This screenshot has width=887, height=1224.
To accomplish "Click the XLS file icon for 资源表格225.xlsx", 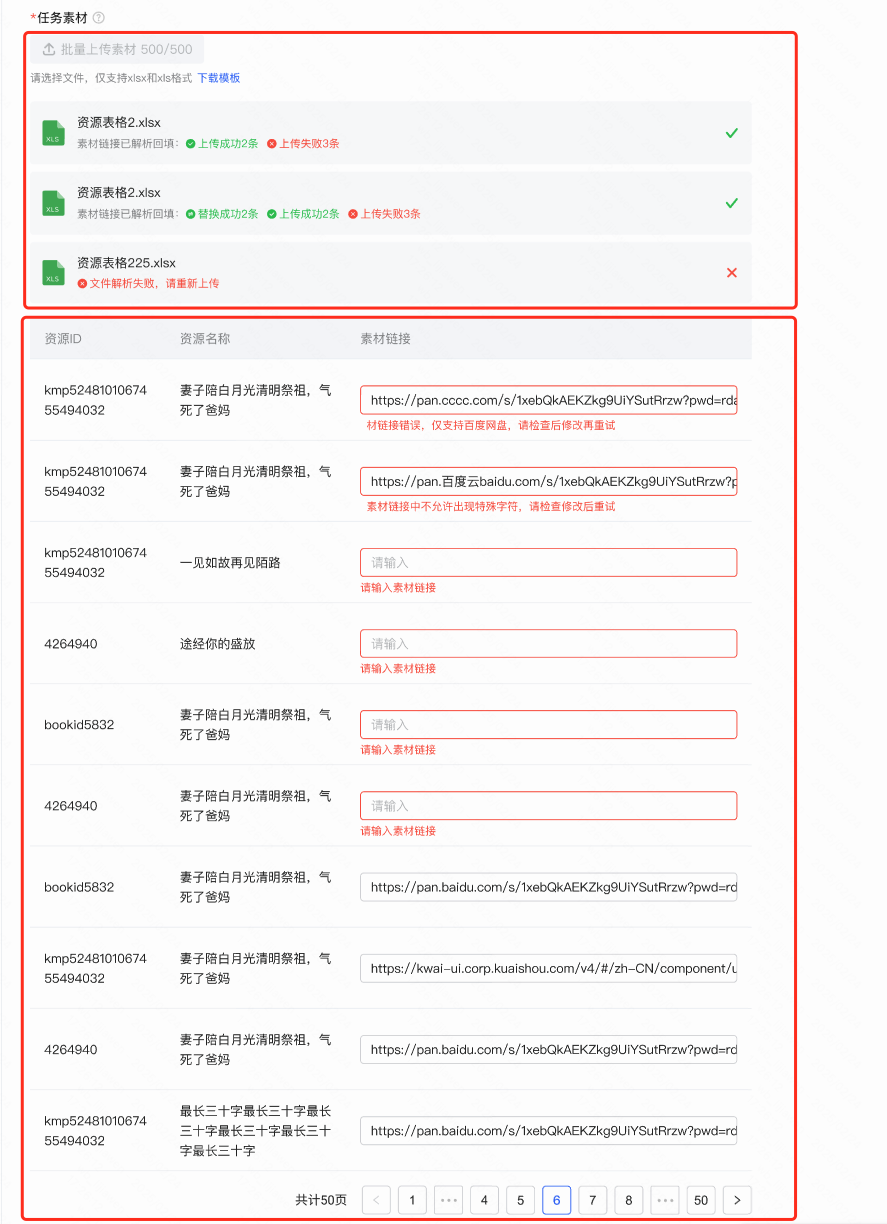I will [x=53, y=273].
